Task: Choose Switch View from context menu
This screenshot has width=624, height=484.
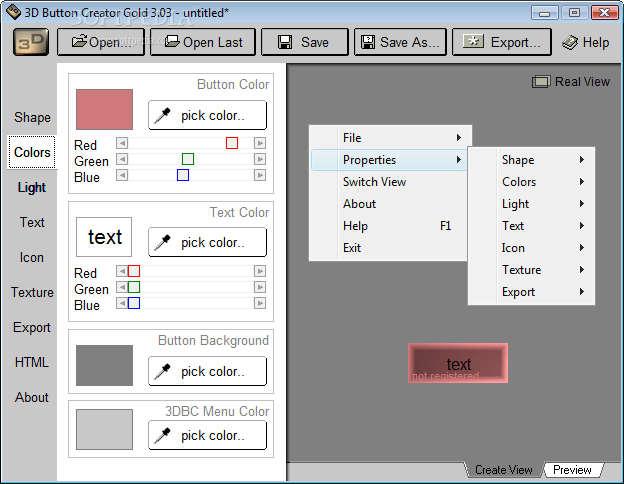Action: click(x=388, y=182)
